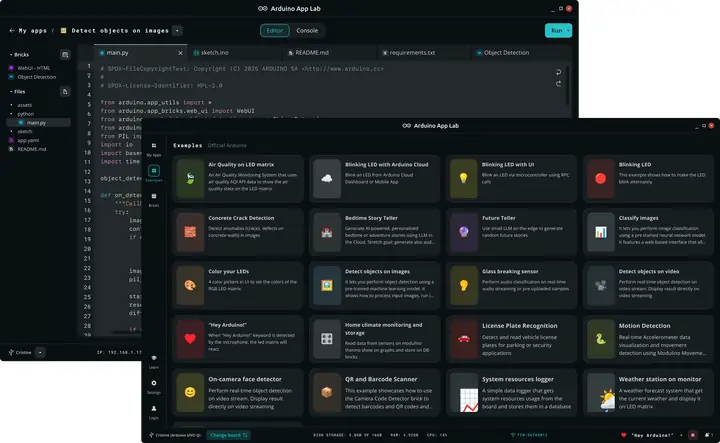720x443 pixels.
Task: Stop the running "Hey Arduino!" app
Action: pyautogui.click(x=693, y=435)
